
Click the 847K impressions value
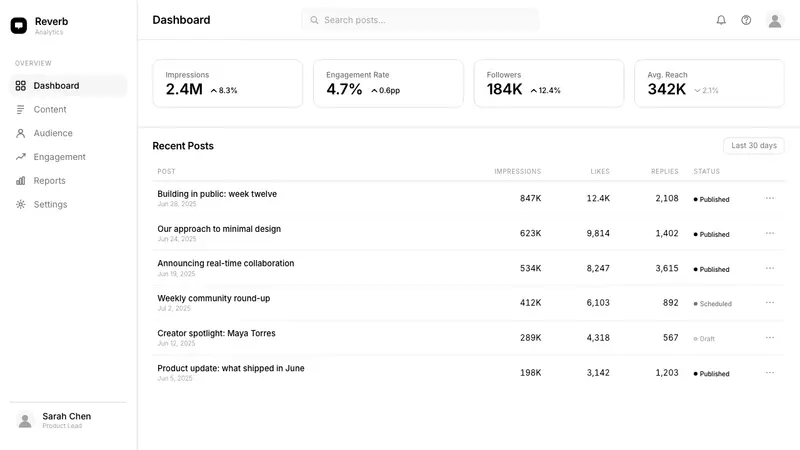click(x=531, y=198)
